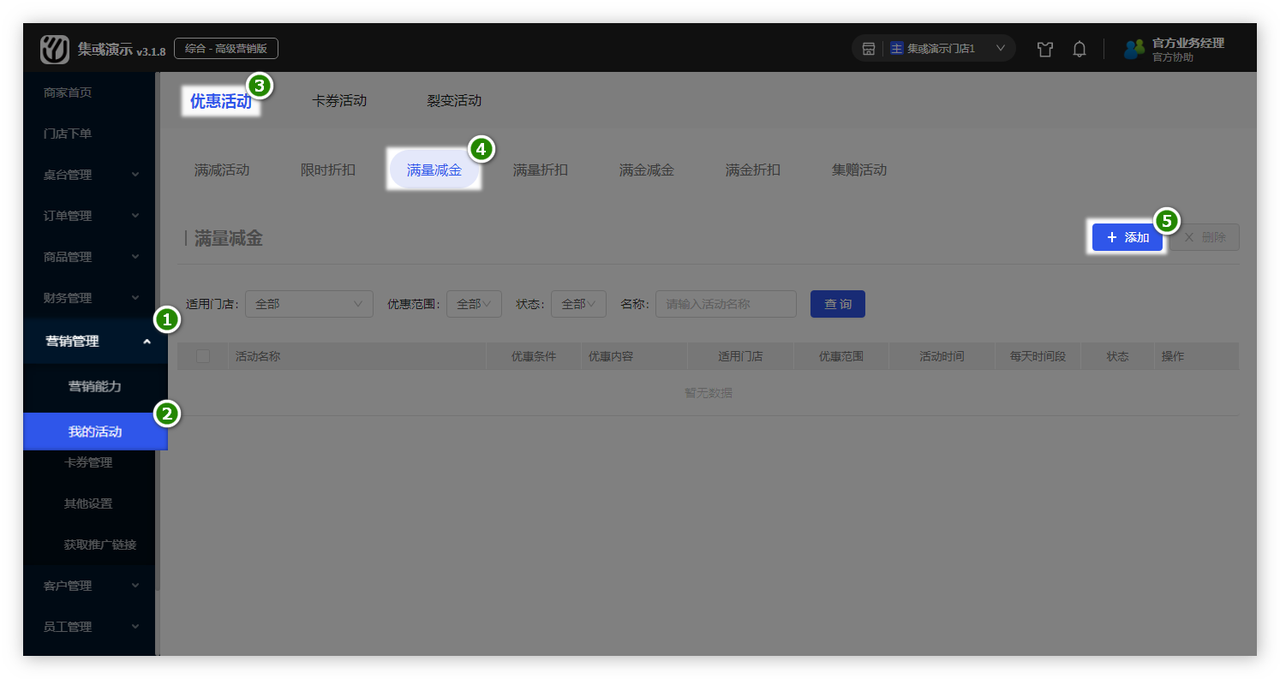Open 状态 filter dropdown
This screenshot has width=1280, height=679.
[578, 304]
